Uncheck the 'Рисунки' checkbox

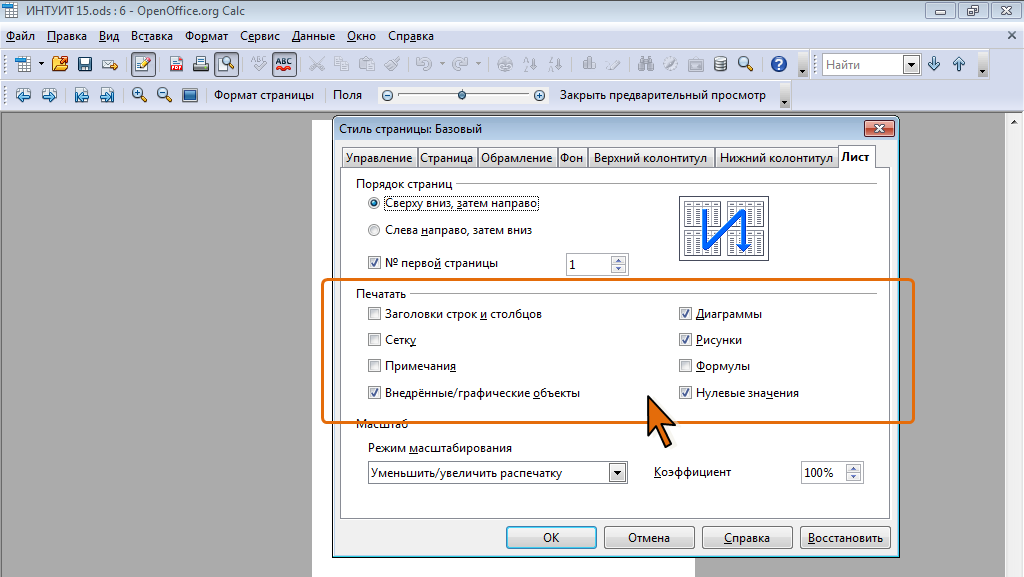point(685,340)
